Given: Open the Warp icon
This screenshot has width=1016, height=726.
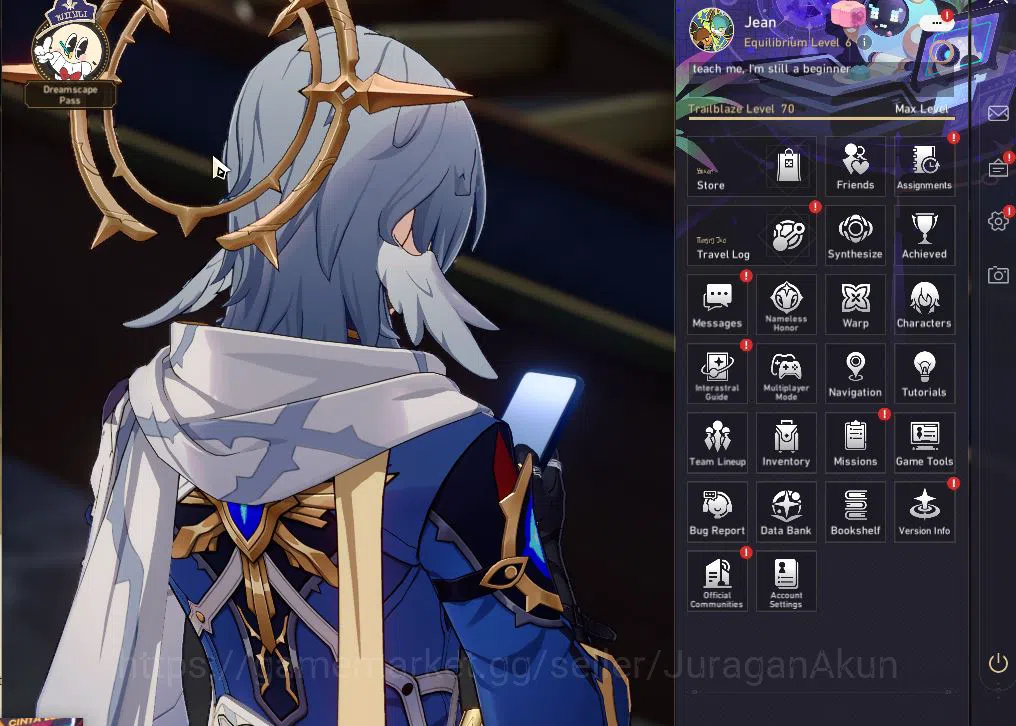Looking at the screenshot, I should click(x=855, y=305).
